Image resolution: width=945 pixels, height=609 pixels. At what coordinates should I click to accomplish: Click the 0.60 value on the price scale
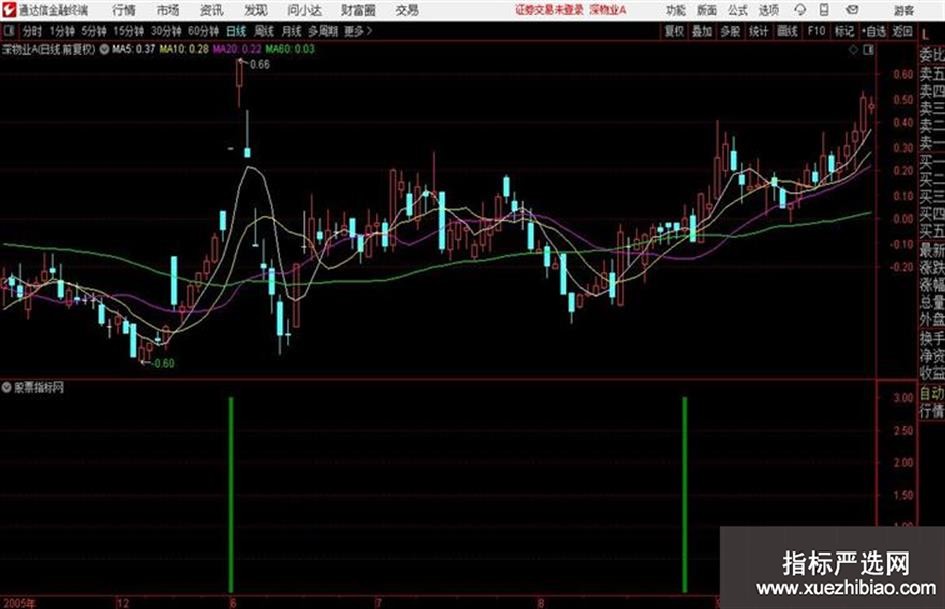(x=903, y=74)
